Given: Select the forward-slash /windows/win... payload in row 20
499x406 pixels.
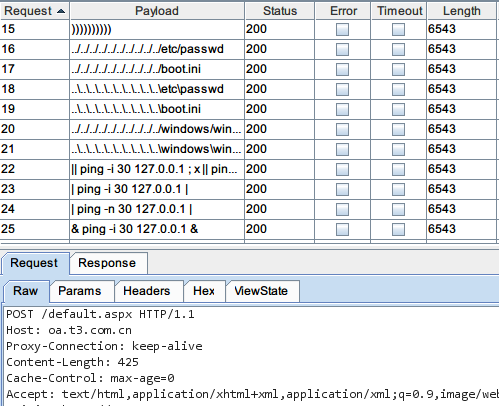Looking at the screenshot, I should 157,129.
